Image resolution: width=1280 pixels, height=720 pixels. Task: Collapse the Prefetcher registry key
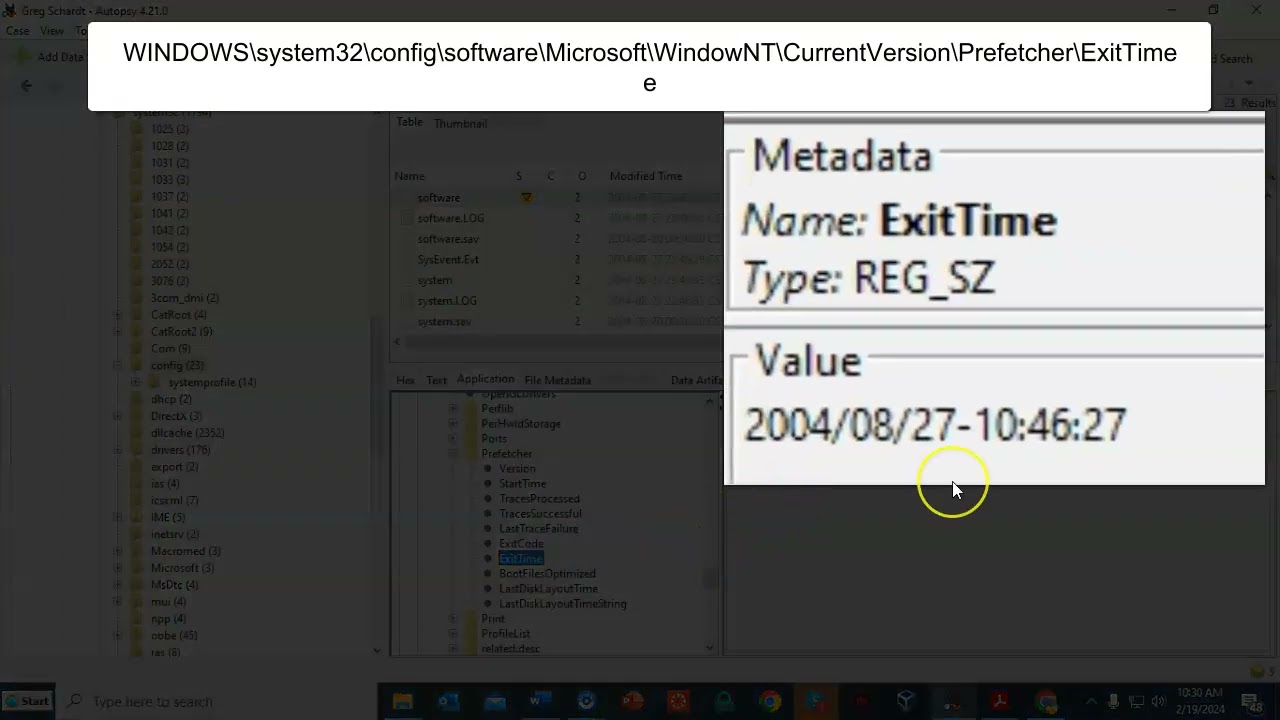click(x=453, y=454)
